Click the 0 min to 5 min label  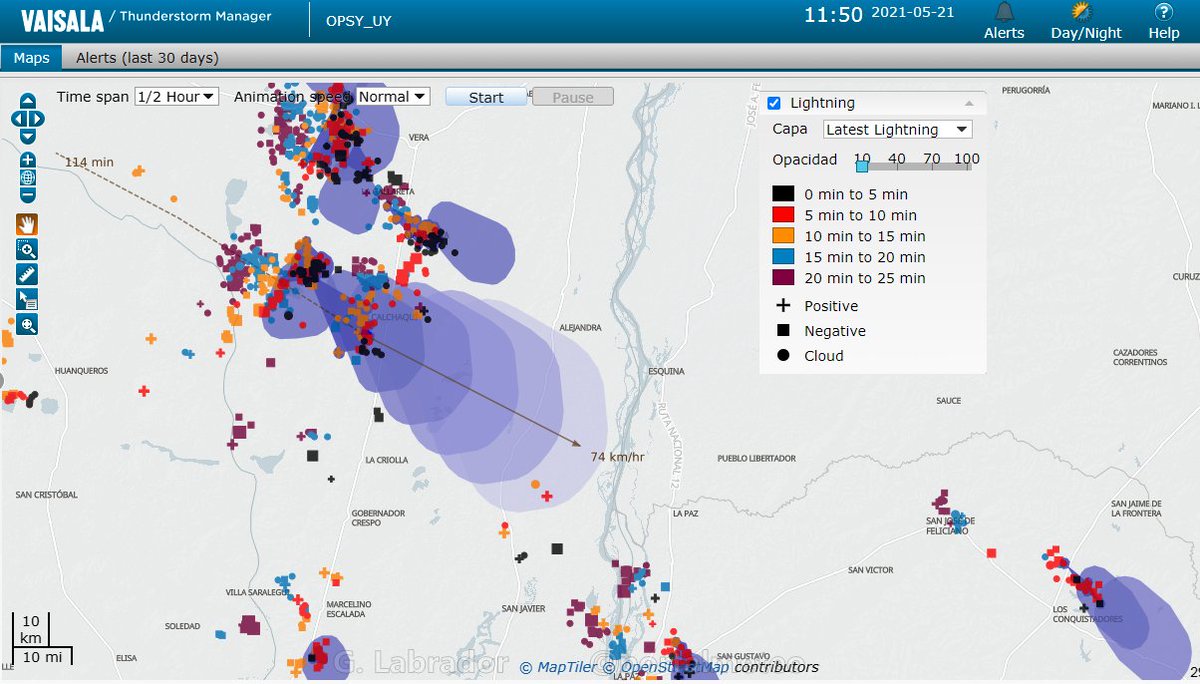[x=856, y=194]
